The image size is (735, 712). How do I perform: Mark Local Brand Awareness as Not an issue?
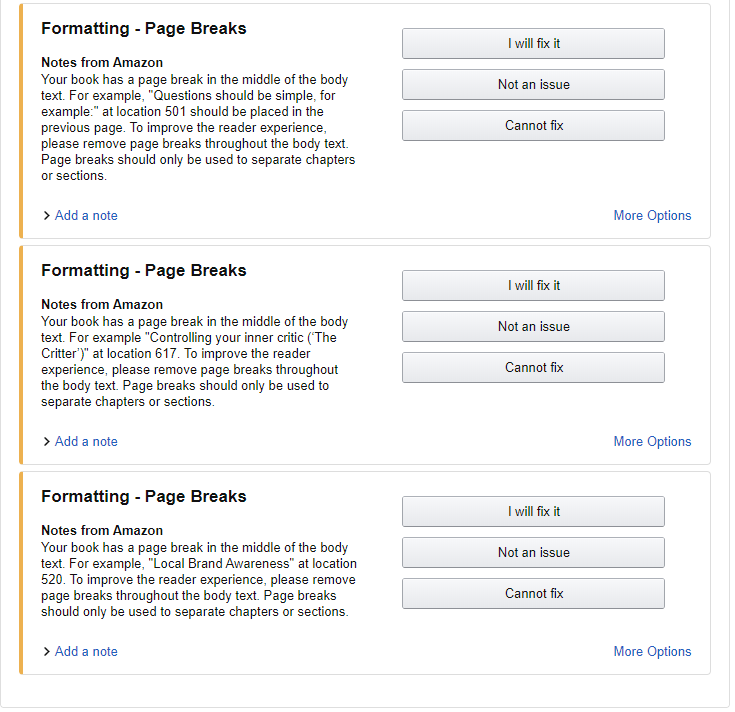point(533,553)
